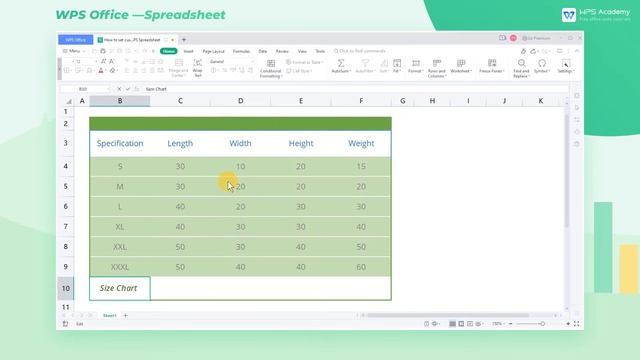Click the pink user avatar icon
Screen dimensions: 640x360
[513, 38]
